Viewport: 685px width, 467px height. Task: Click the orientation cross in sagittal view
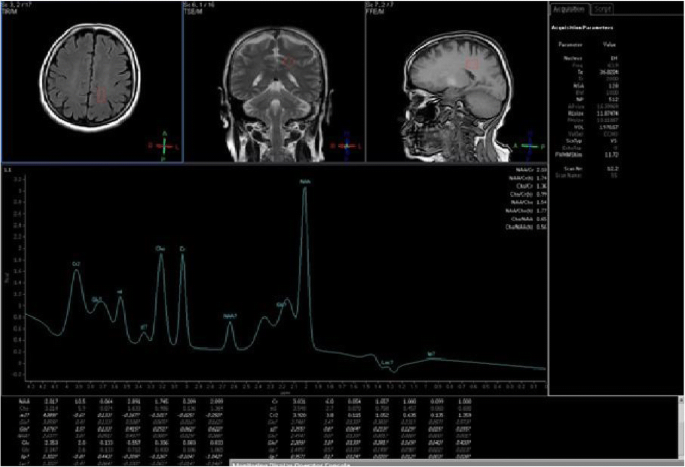click(529, 146)
